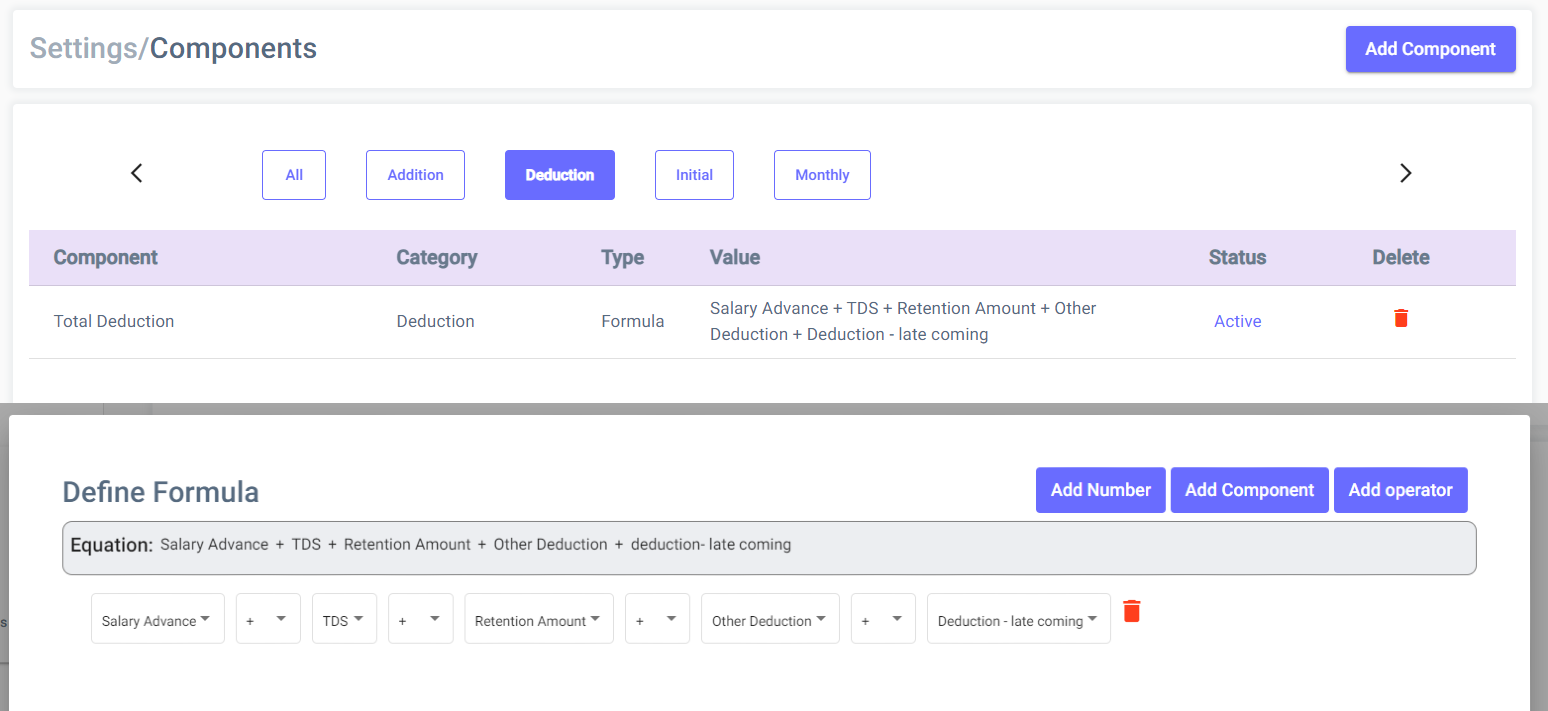Expand the TDS component dropdown
Viewport: 1548px width, 711px height.
[344, 620]
